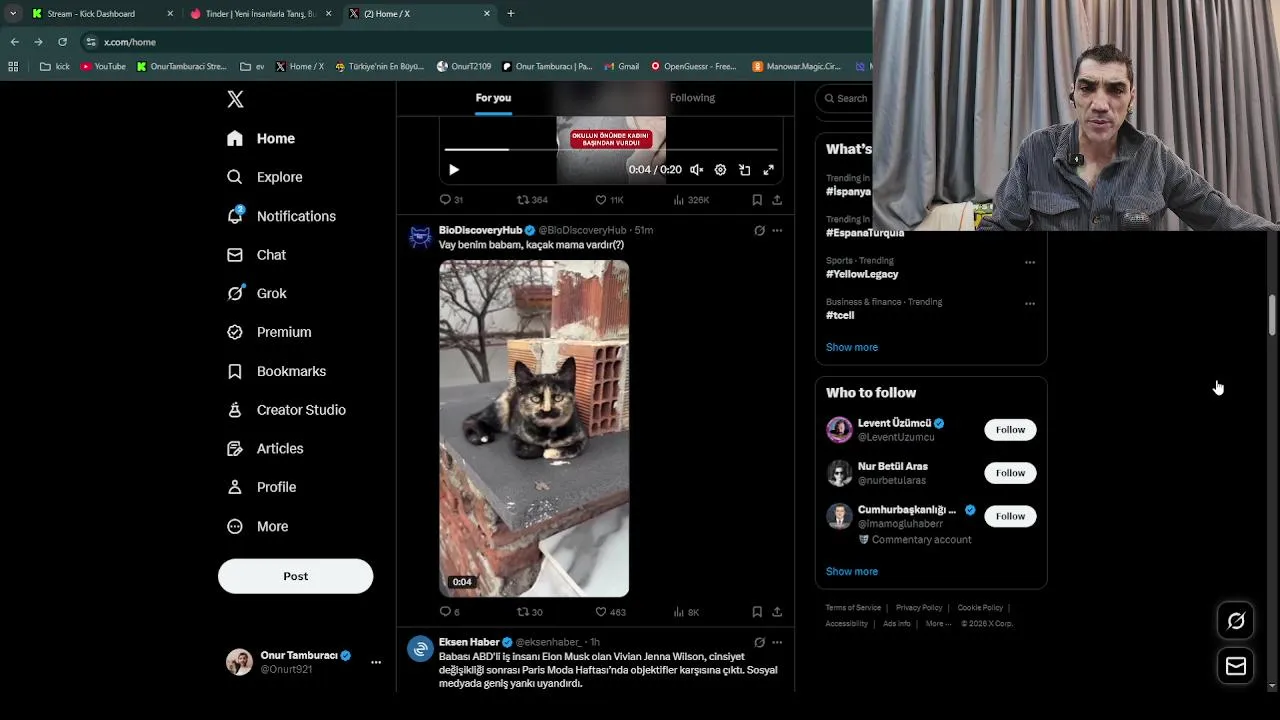Open Eksen Haber profile name

coord(469,642)
